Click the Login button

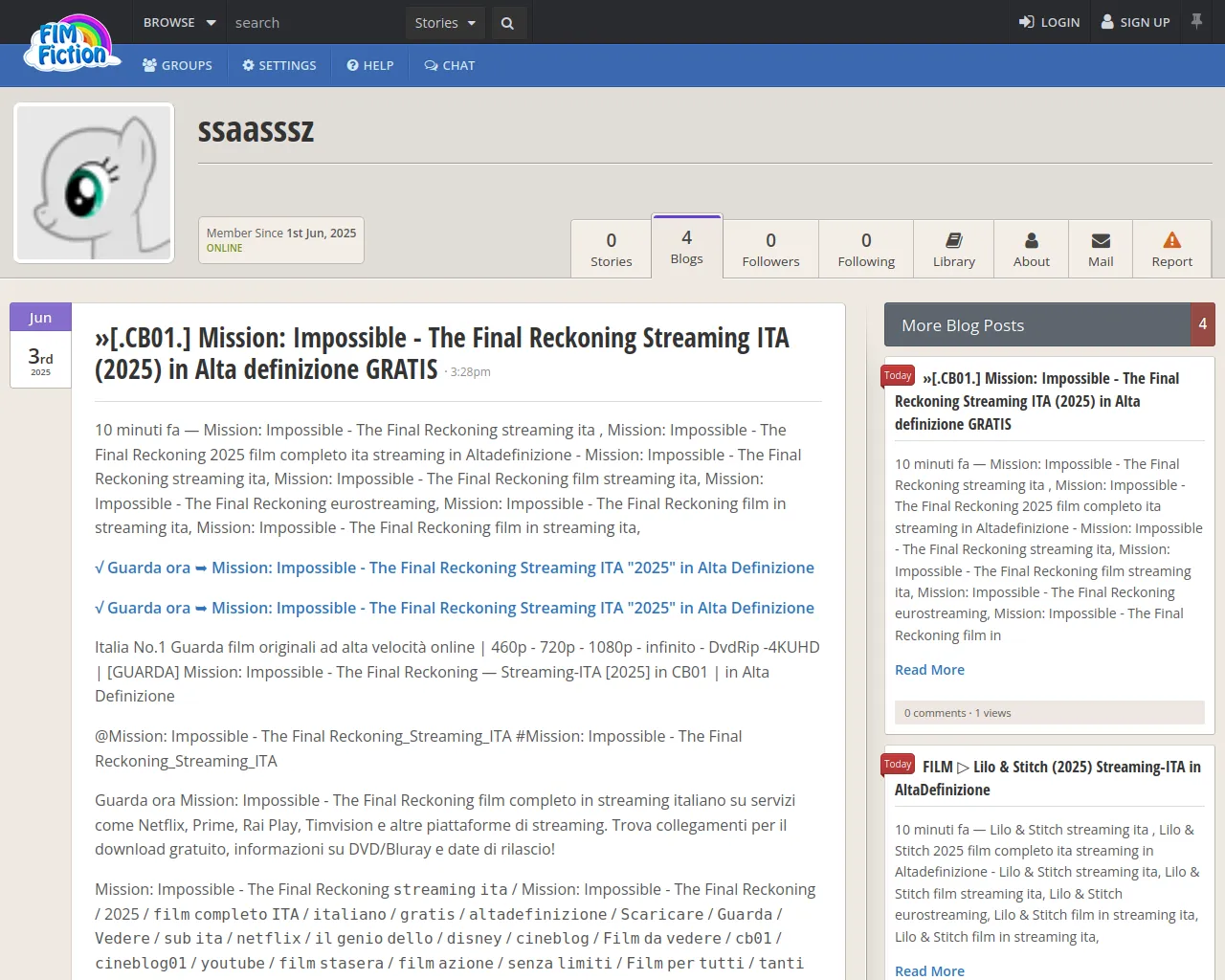point(1049,22)
